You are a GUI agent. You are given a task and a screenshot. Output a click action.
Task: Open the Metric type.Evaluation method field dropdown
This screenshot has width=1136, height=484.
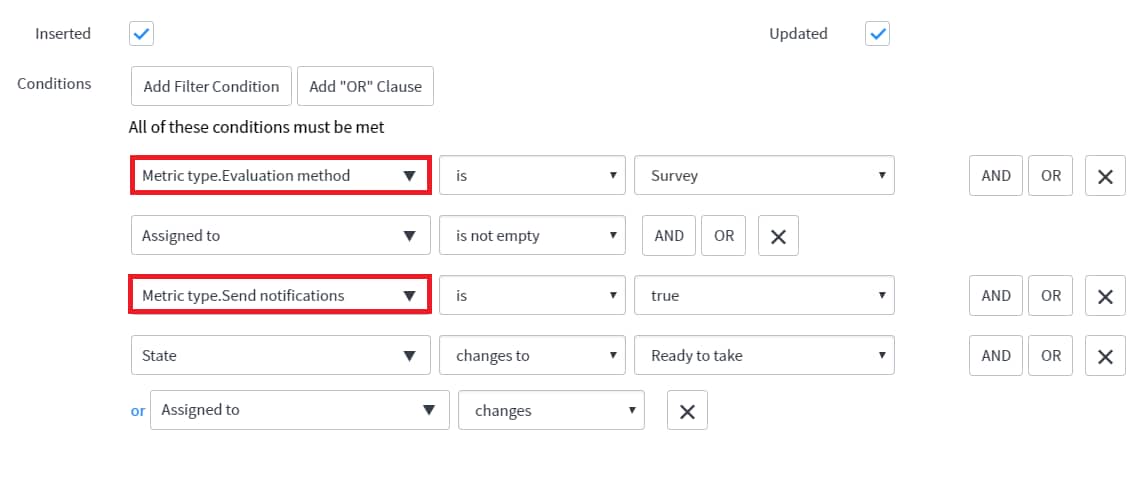point(281,175)
